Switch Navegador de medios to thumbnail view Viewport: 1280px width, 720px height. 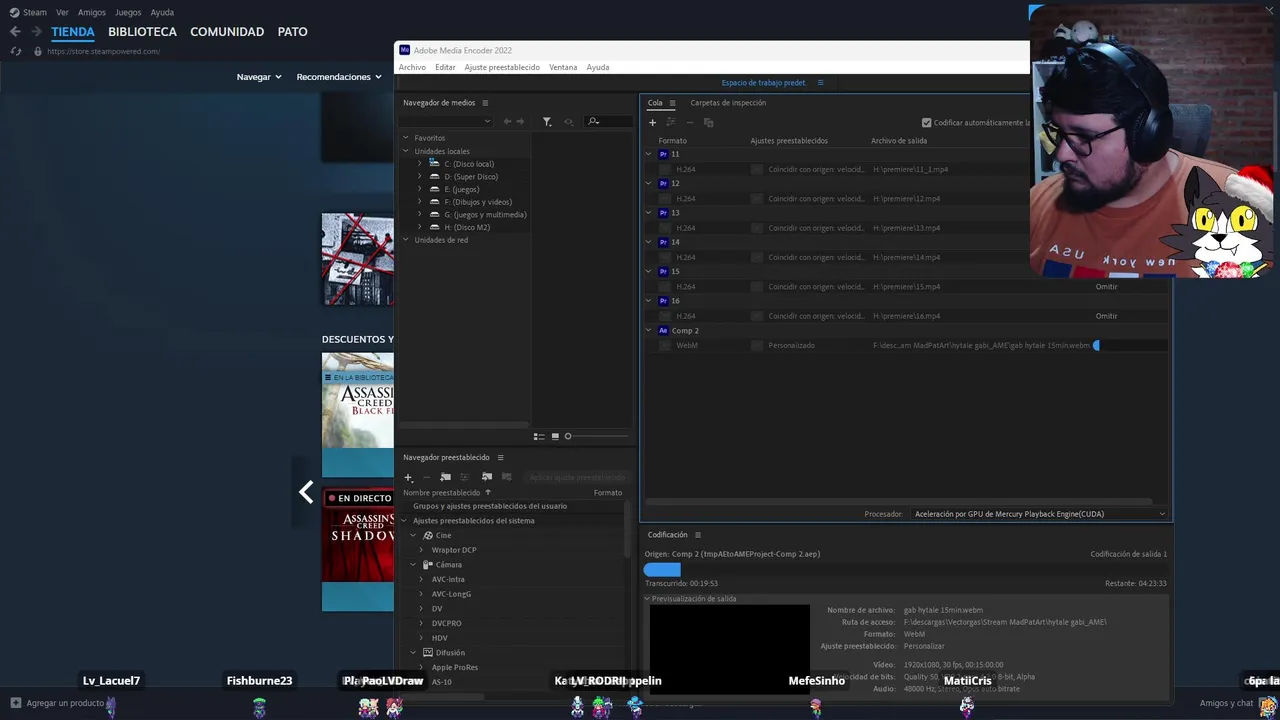pos(555,436)
